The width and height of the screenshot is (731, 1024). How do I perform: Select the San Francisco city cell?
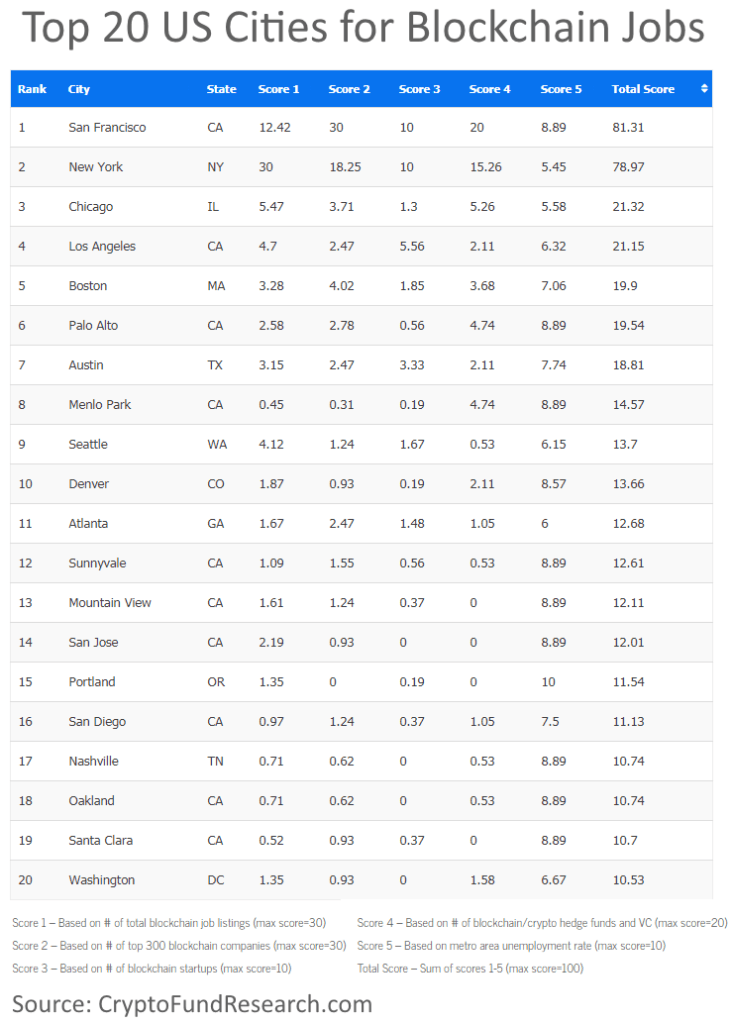(x=107, y=128)
